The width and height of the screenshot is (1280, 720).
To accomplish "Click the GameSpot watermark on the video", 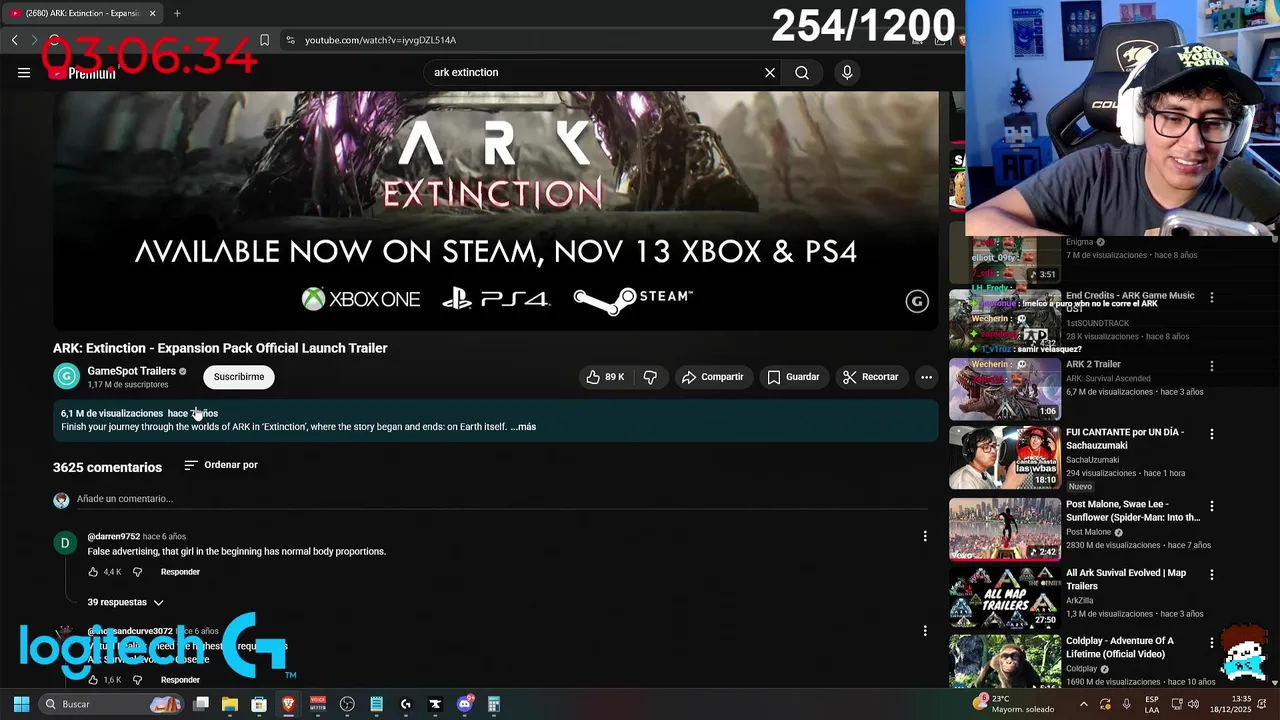I will [x=917, y=301].
